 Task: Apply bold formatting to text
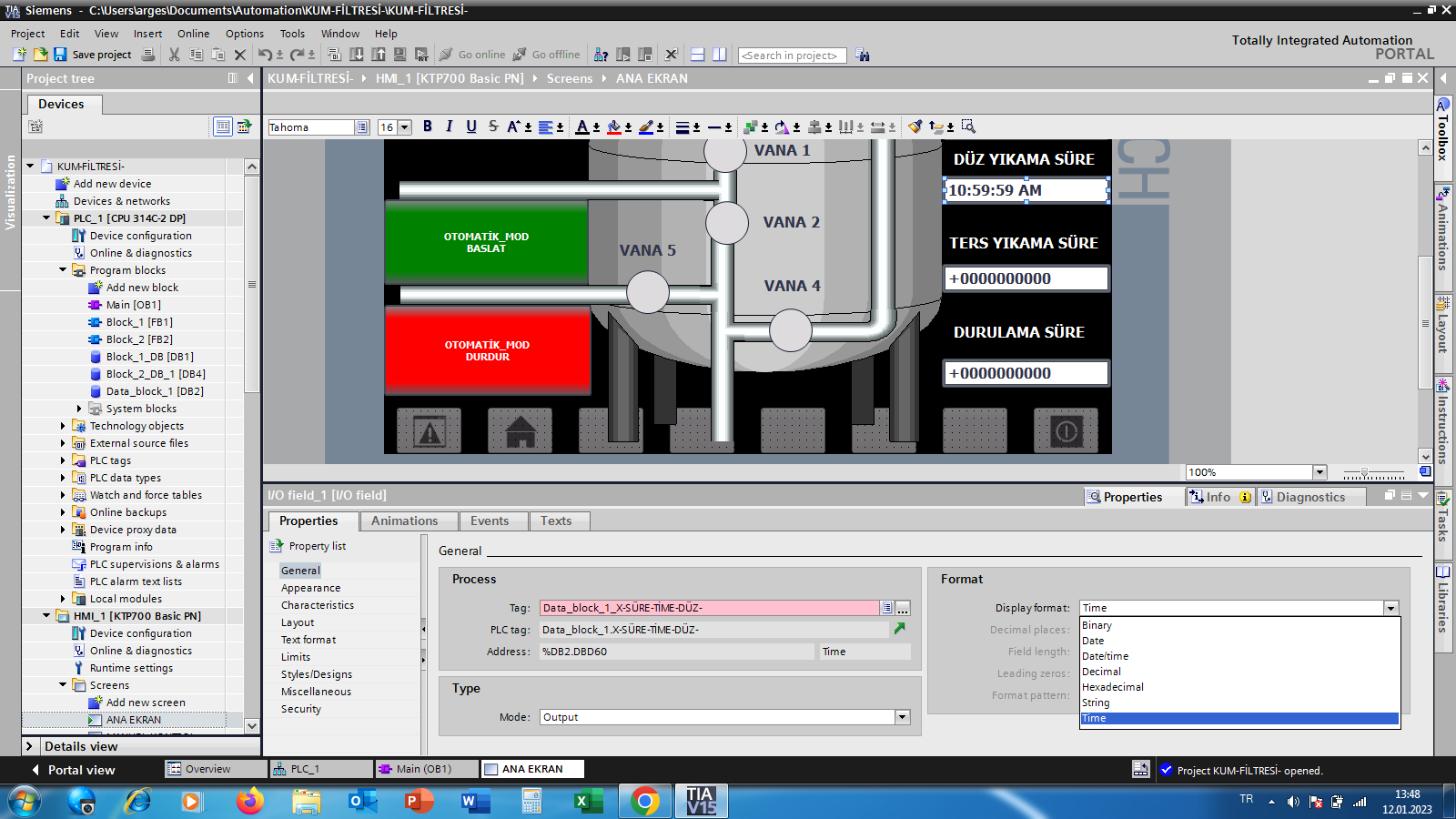tap(428, 126)
